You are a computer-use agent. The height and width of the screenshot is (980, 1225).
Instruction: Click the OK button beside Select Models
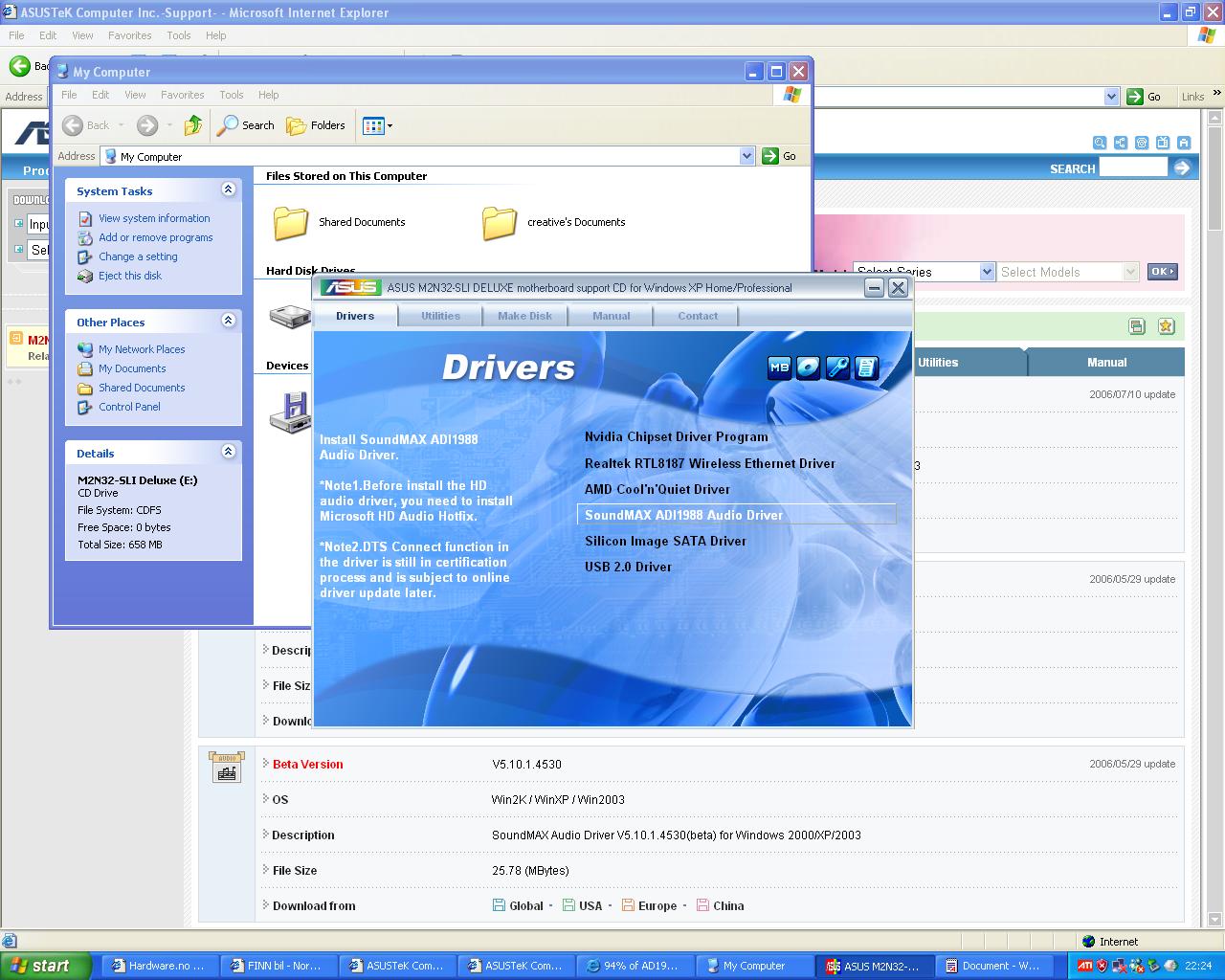tap(1162, 272)
